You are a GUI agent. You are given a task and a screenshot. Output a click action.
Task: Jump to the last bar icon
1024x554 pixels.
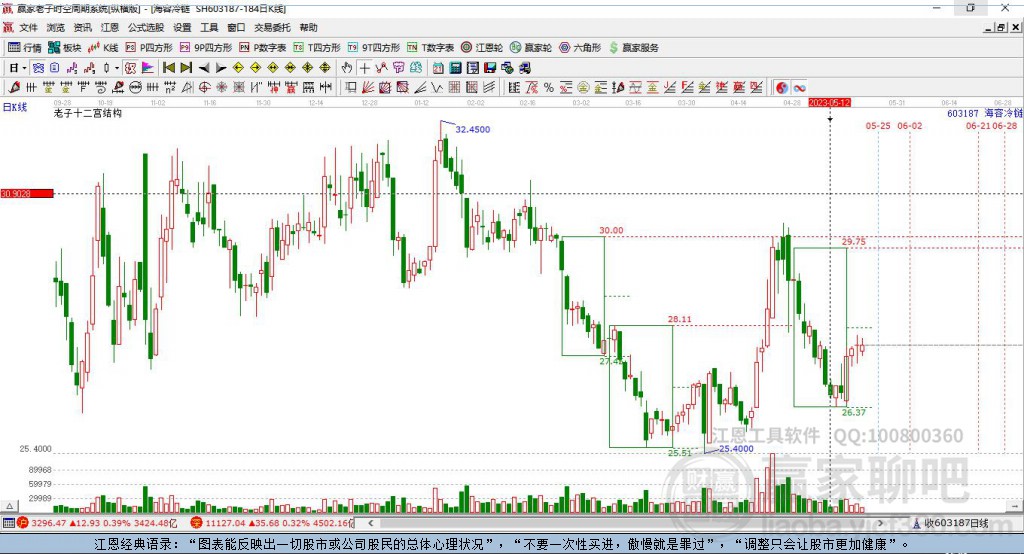[x=186, y=68]
